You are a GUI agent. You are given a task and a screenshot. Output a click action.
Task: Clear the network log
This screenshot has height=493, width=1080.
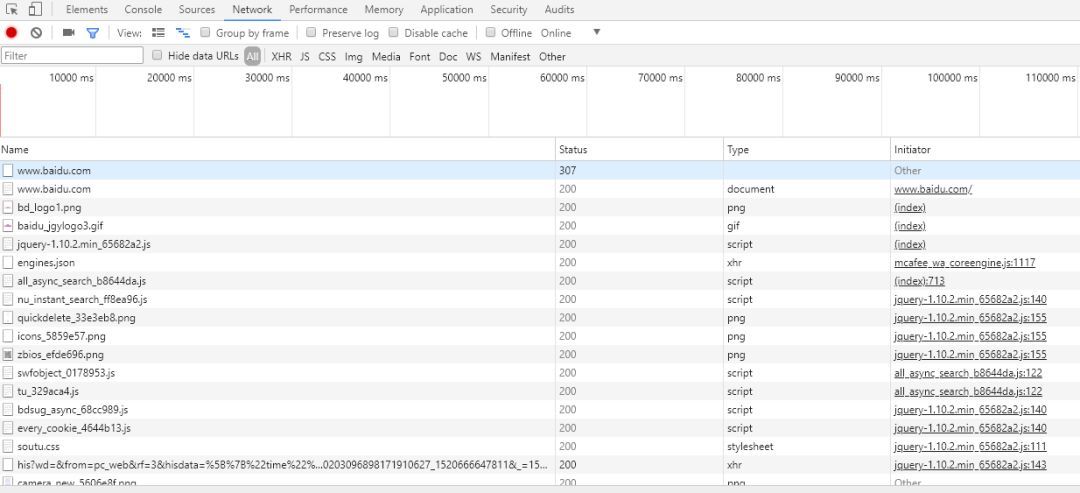coord(37,32)
